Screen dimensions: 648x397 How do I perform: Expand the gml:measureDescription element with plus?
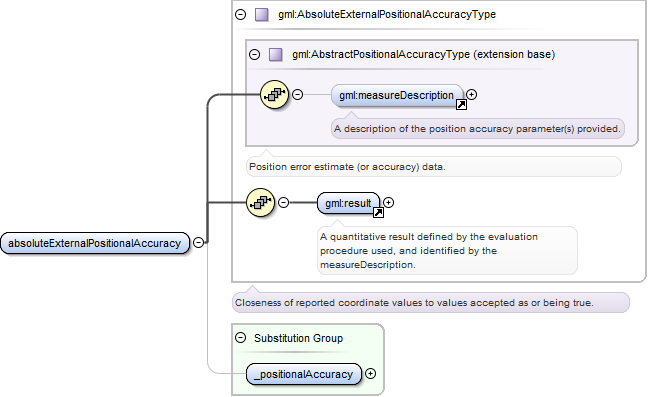(x=472, y=95)
